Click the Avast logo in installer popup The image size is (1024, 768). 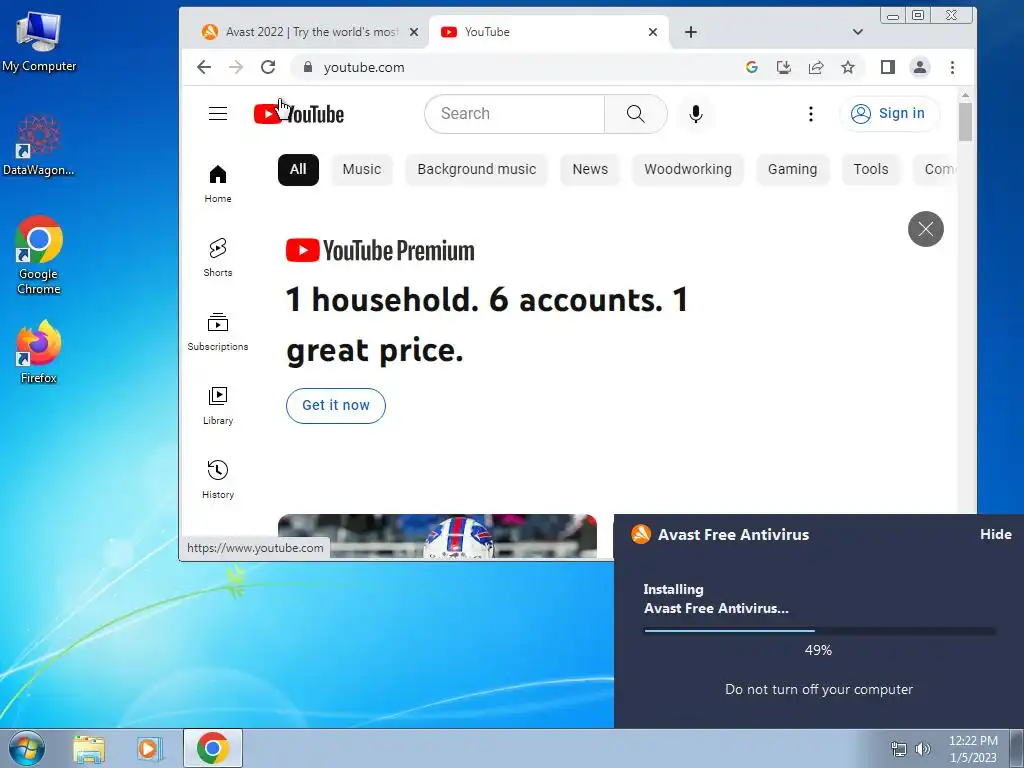641,534
